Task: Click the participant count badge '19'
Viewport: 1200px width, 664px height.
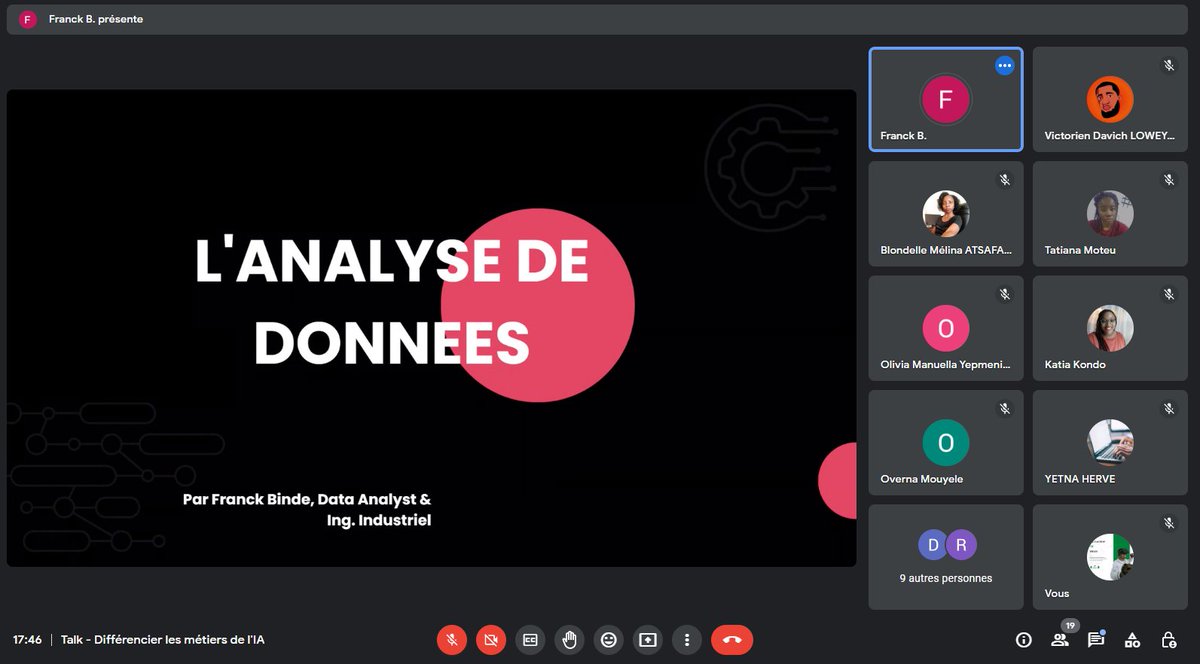Action: point(1070,625)
